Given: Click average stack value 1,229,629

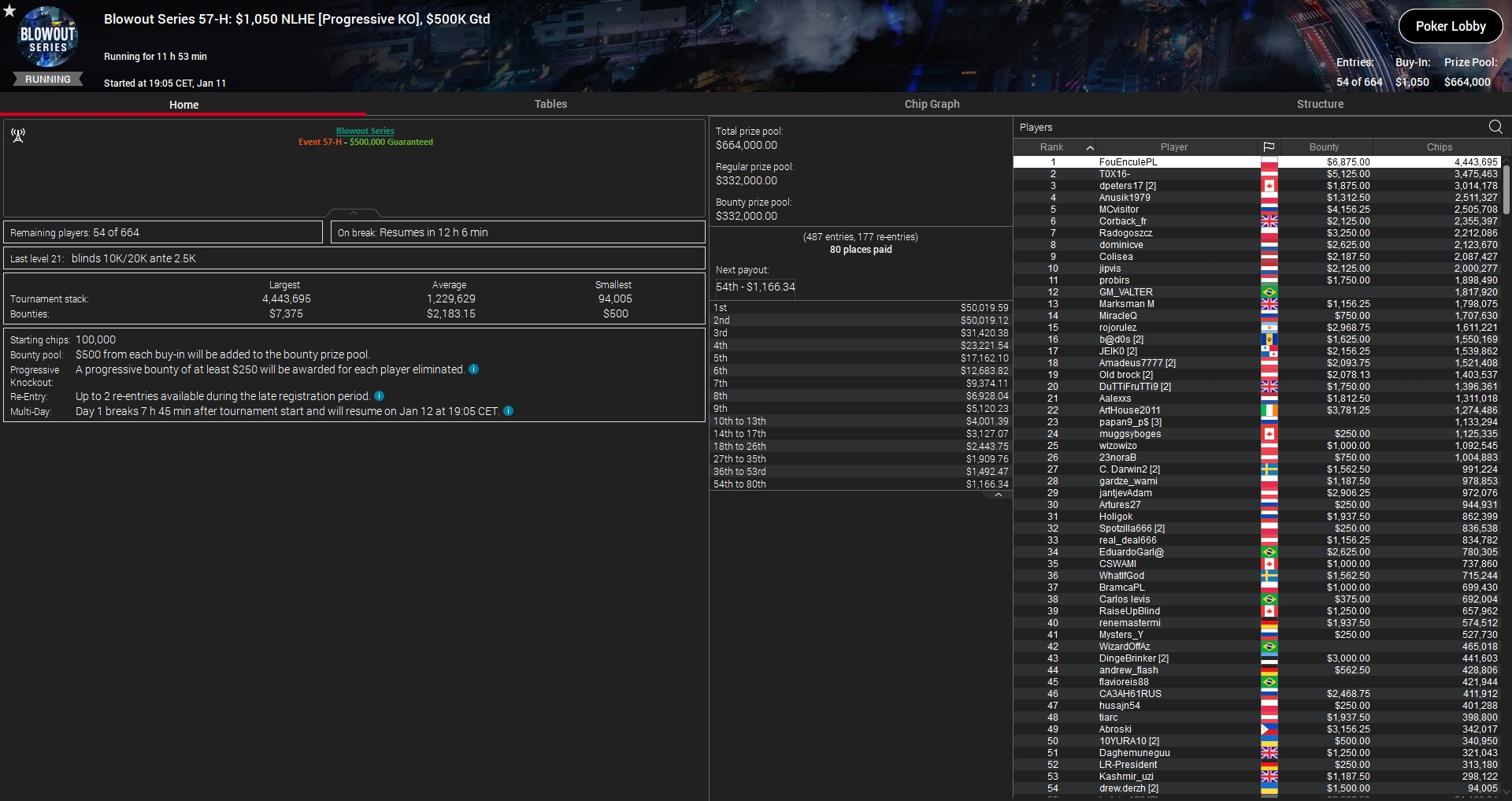Looking at the screenshot, I should pos(451,299).
